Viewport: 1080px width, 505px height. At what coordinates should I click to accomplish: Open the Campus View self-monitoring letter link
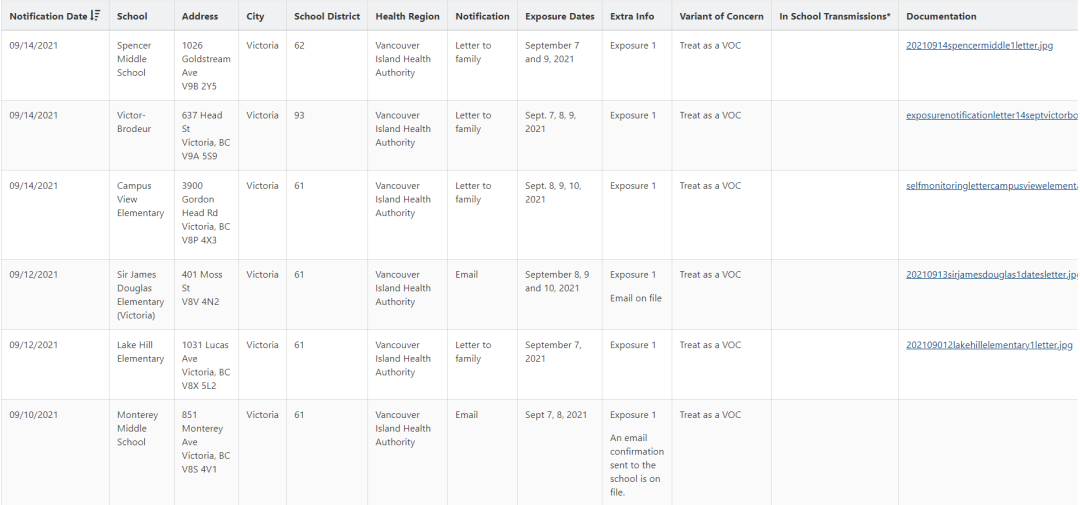[x=992, y=185]
